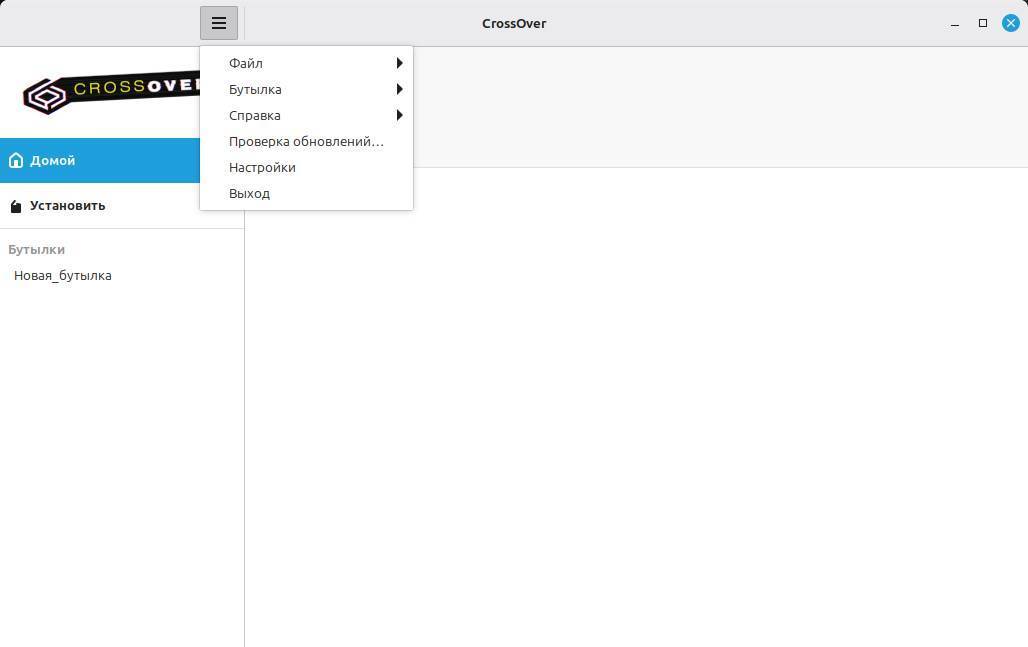
Task: Select Выход to quit the application
Action: coord(249,193)
